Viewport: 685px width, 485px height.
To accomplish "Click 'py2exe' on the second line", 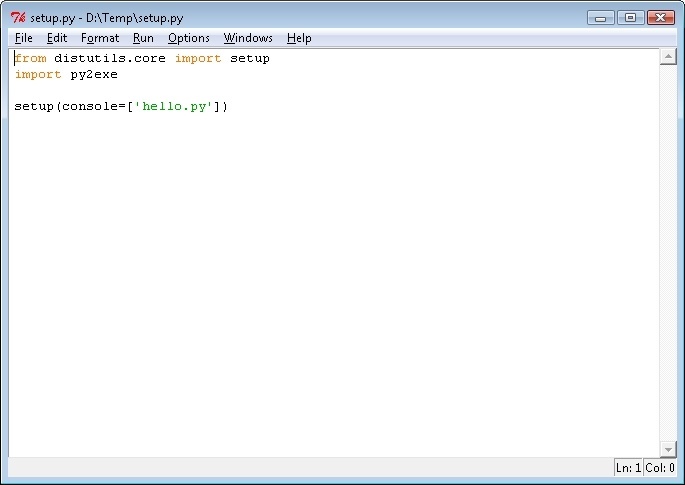I will point(94,75).
